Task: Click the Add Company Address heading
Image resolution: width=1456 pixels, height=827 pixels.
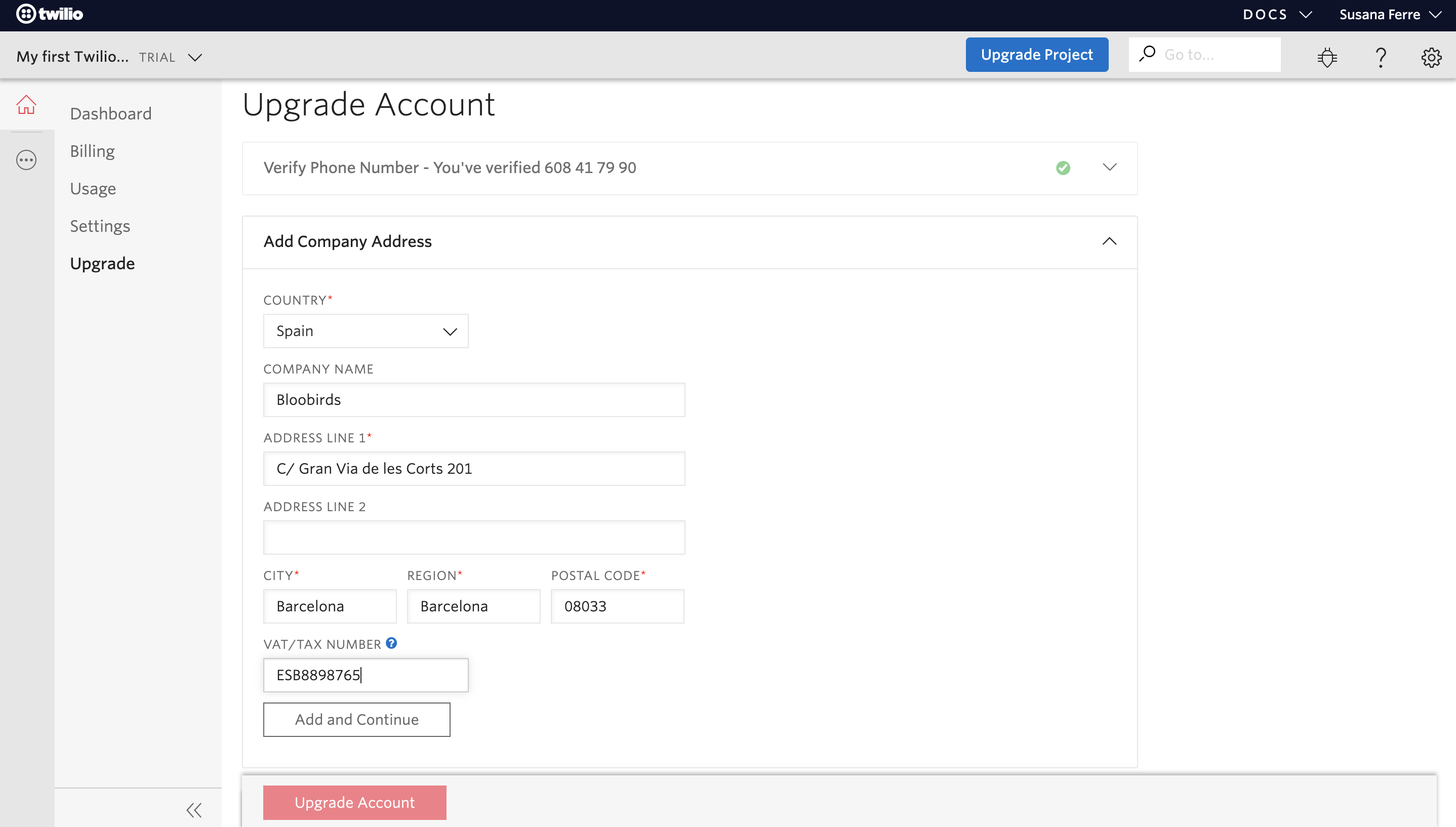Action: 348,241
